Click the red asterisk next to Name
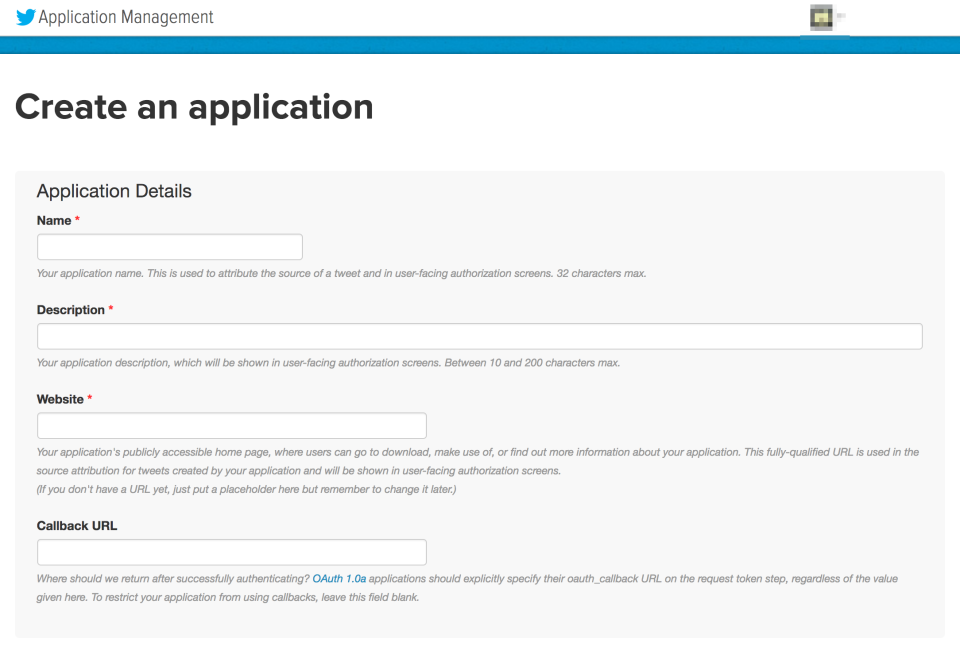 78,220
